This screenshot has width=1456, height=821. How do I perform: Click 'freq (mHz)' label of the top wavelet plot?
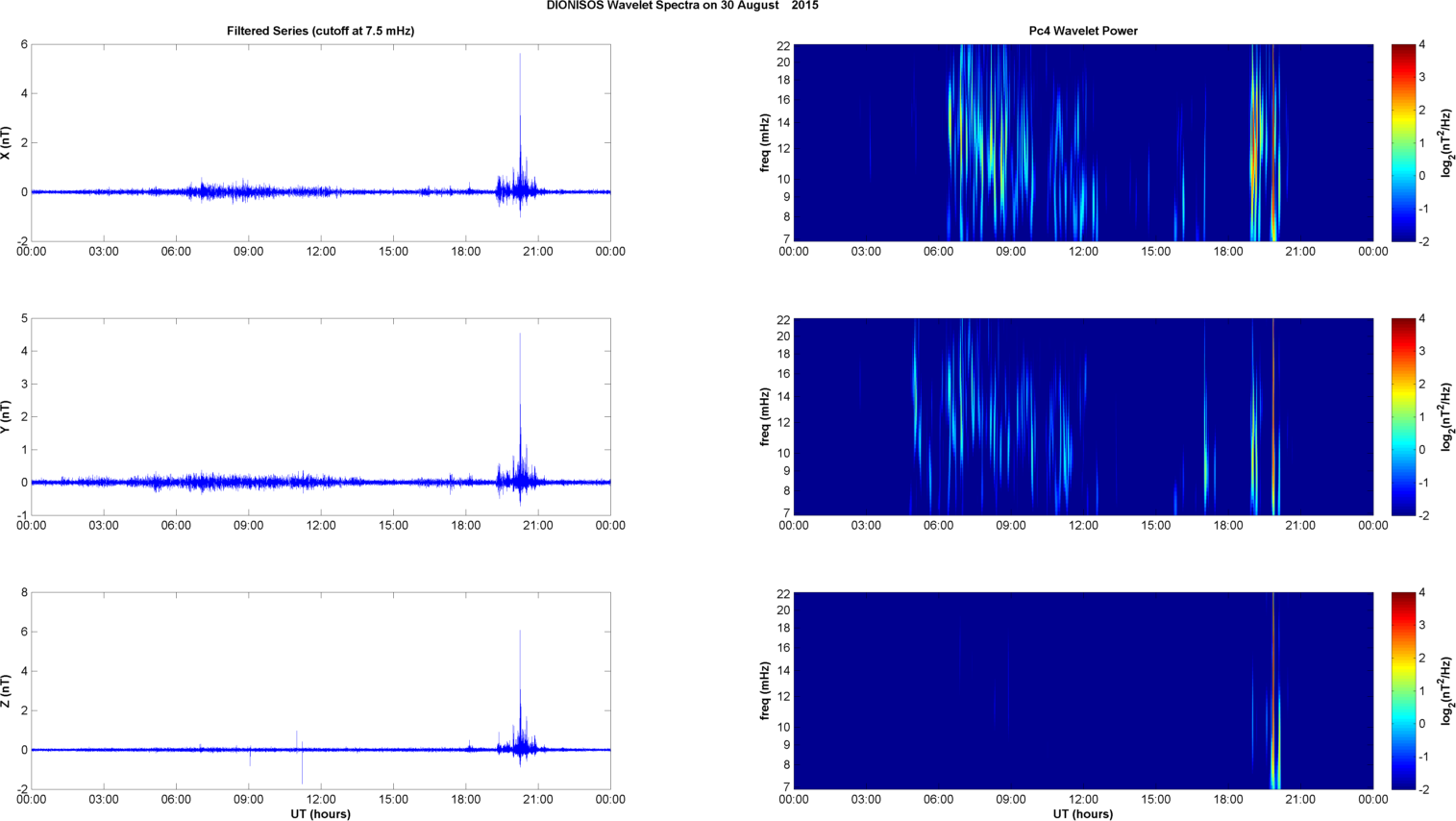pos(765,143)
